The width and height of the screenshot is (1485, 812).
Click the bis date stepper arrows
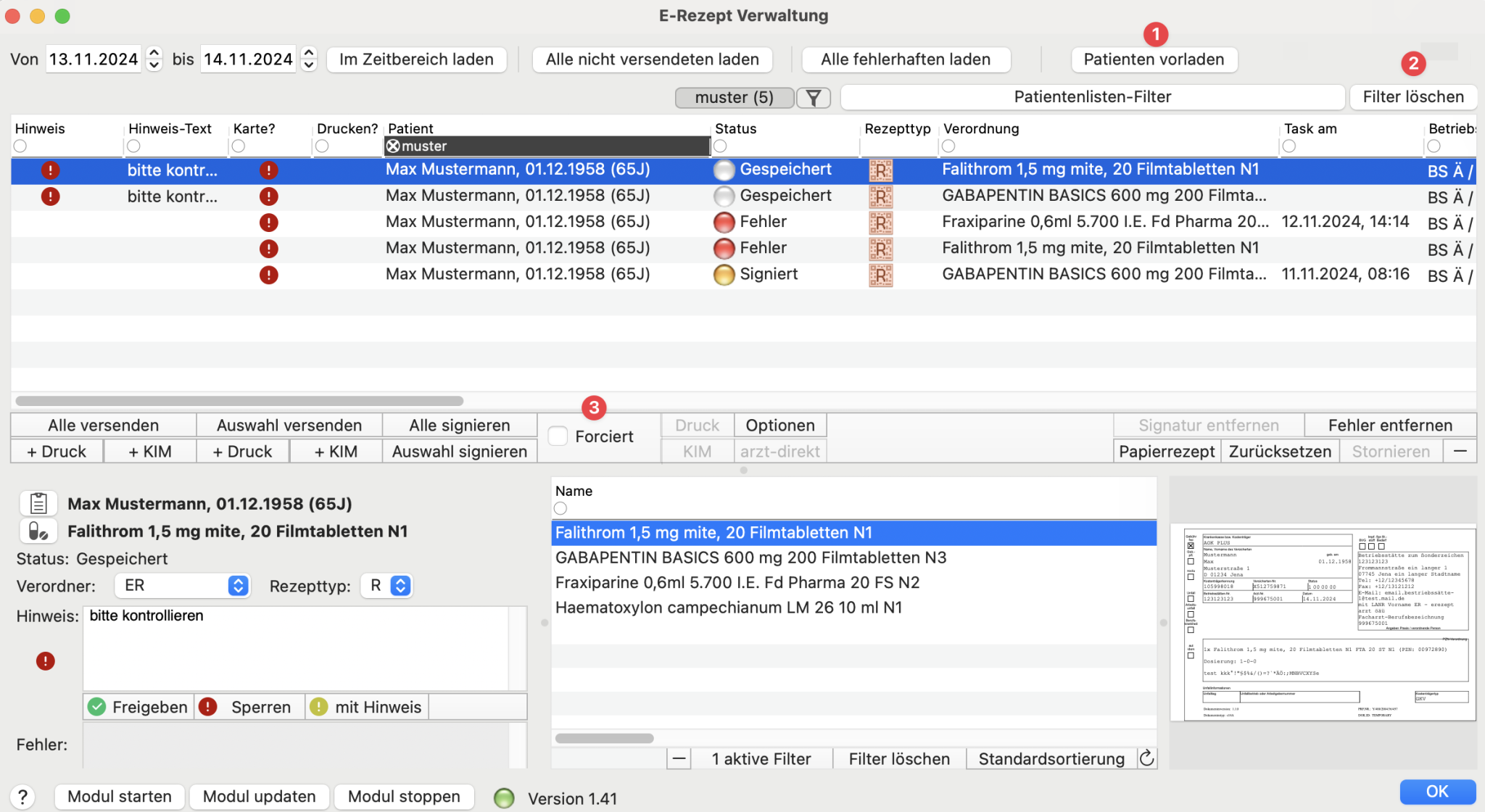[x=309, y=59]
